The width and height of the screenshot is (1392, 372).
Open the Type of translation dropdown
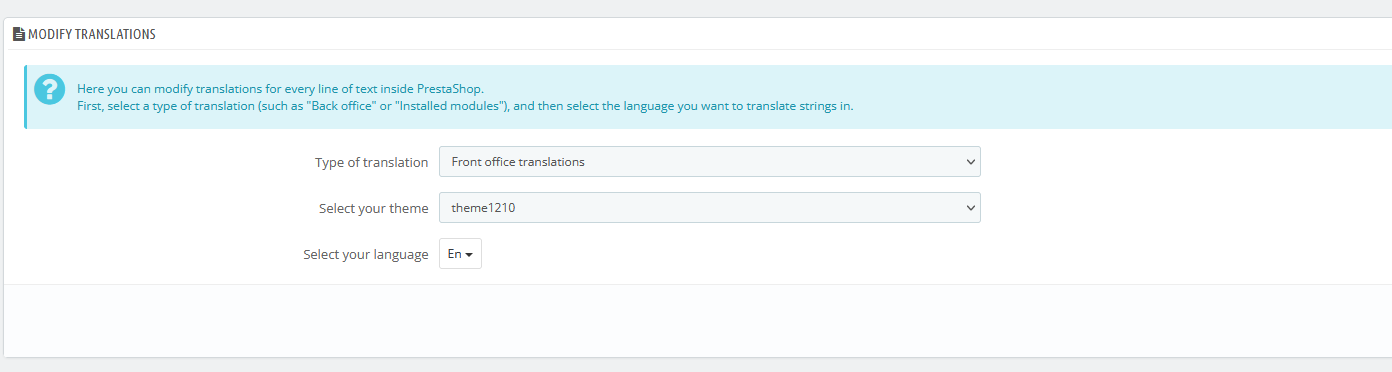pos(710,161)
